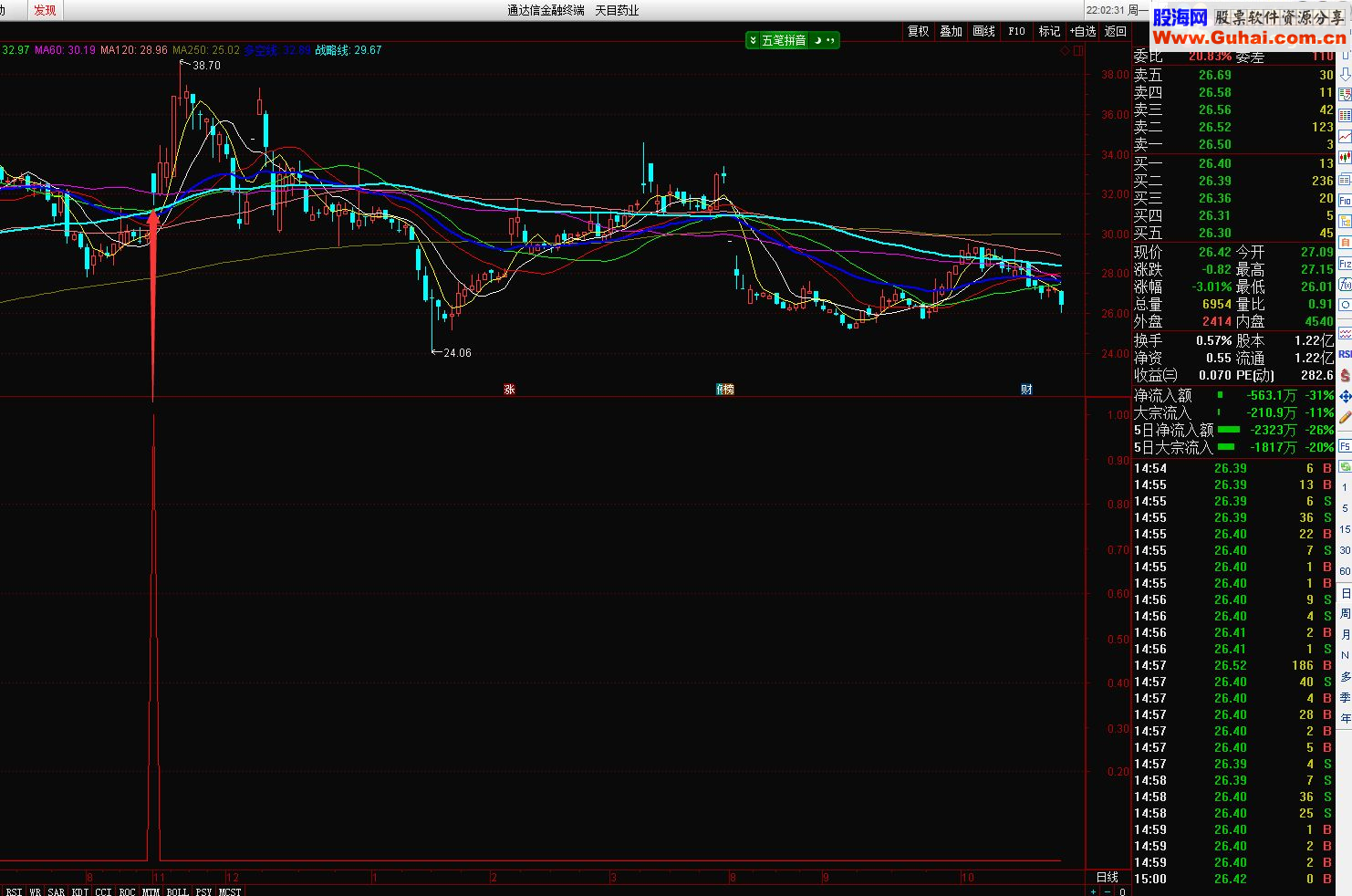Open the candlestick chart icon in sidebar
The width and height of the screenshot is (1352, 896).
(x=1345, y=158)
